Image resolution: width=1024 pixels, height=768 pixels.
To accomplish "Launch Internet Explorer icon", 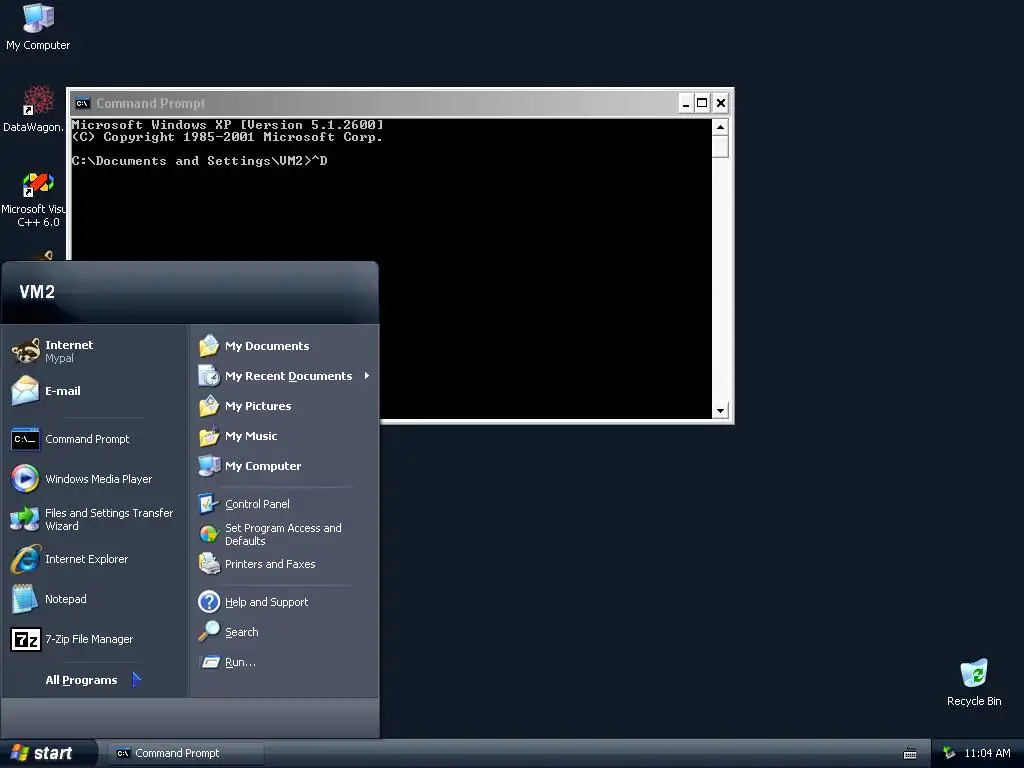I will tap(25, 559).
